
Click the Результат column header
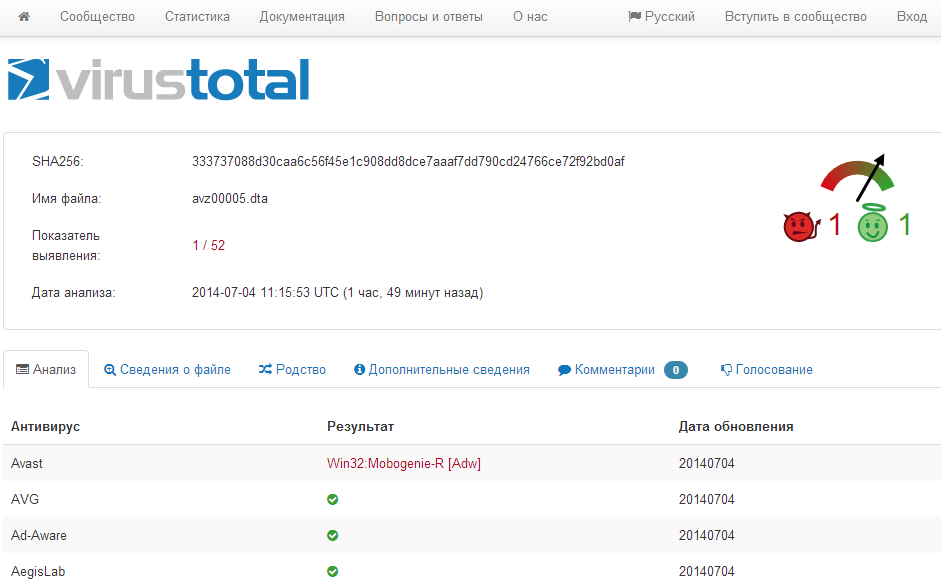(360, 427)
